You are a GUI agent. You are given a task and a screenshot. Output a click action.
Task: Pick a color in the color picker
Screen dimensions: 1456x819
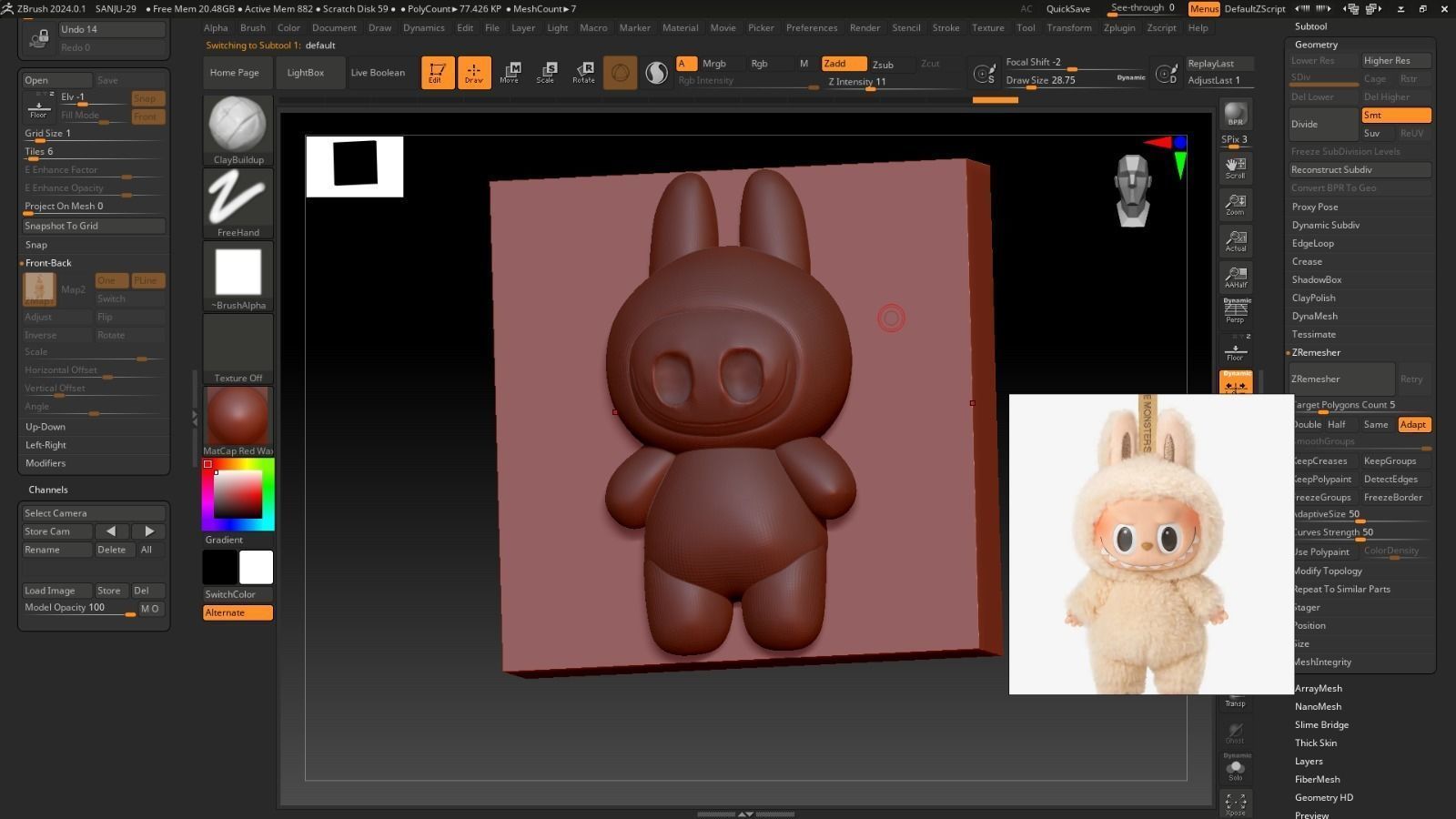[238, 494]
